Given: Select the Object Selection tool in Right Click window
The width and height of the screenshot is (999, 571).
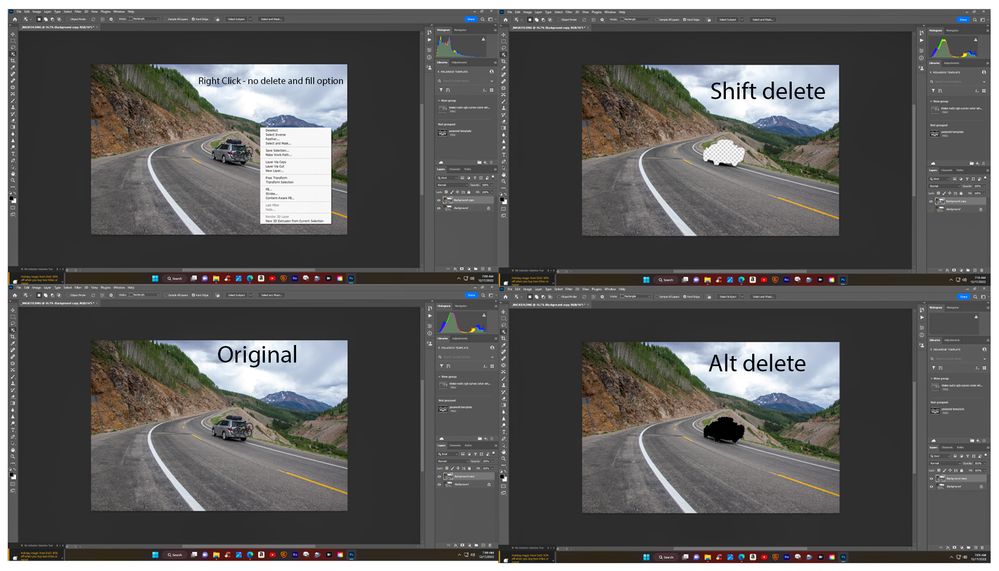Looking at the screenshot, I should pos(13,54).
